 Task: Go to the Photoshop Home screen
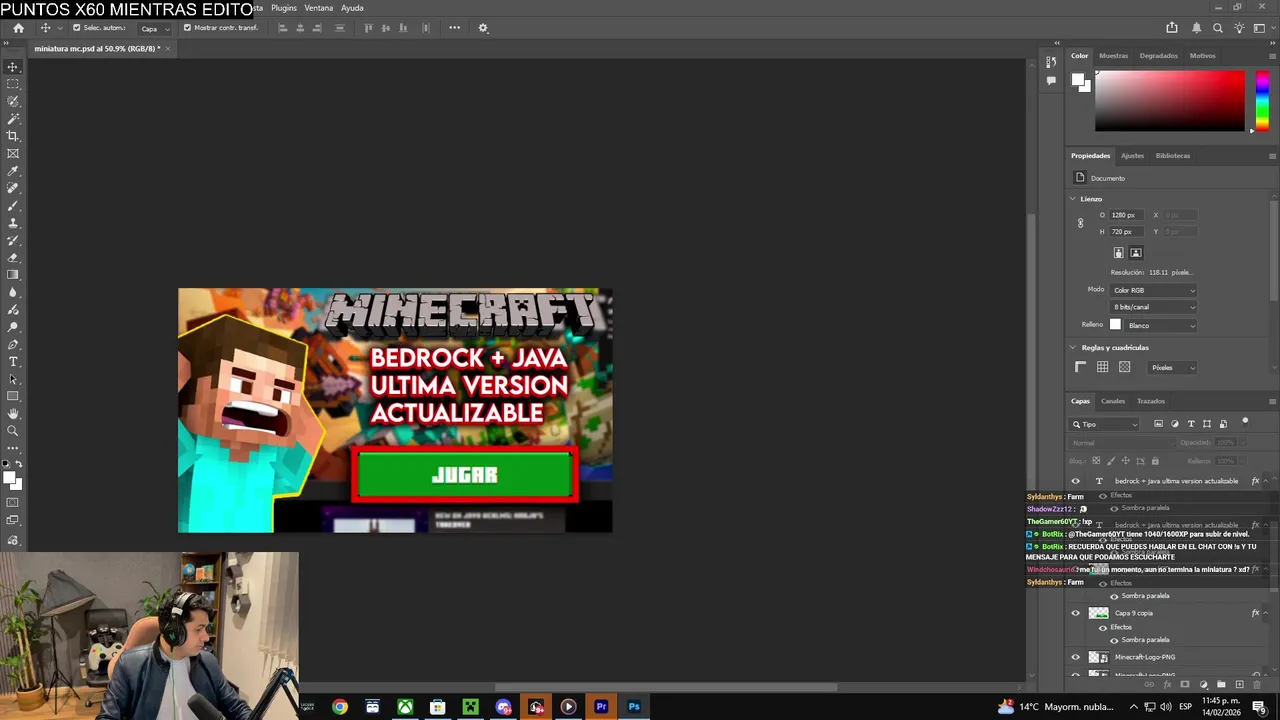18,28
